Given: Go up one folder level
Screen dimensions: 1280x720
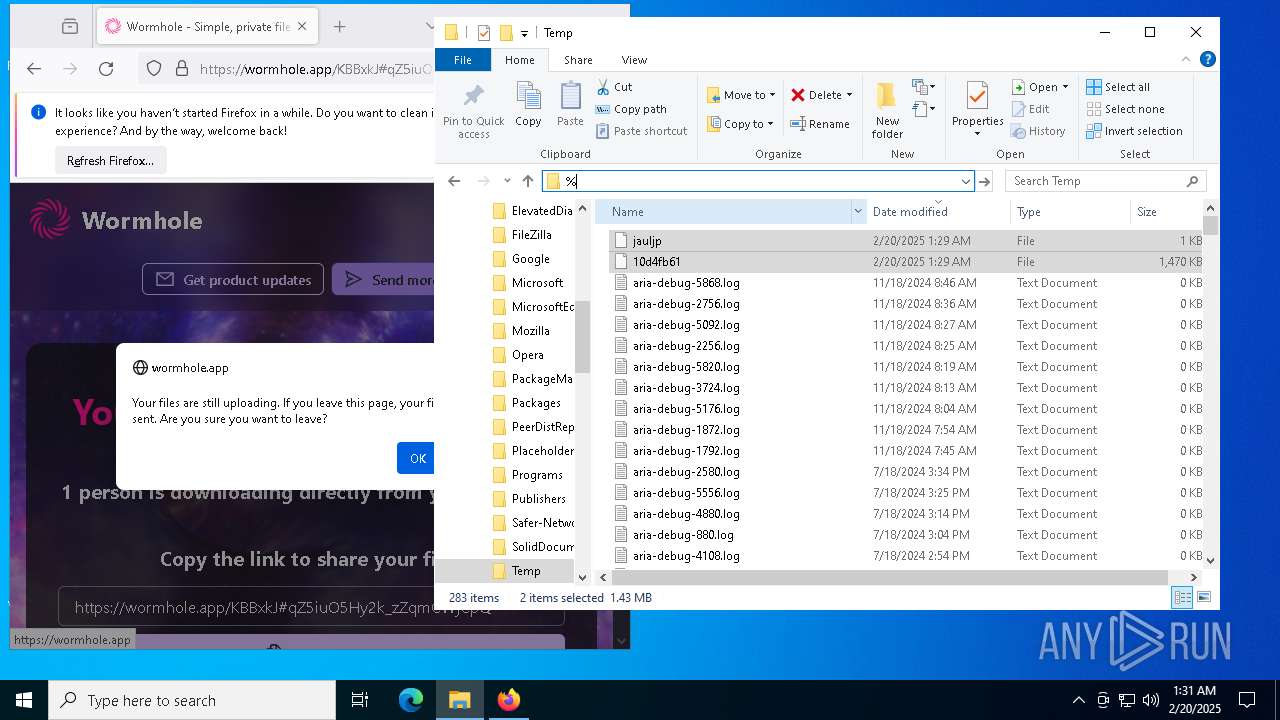Looking at the screenshot, I should tap(528, 181).
